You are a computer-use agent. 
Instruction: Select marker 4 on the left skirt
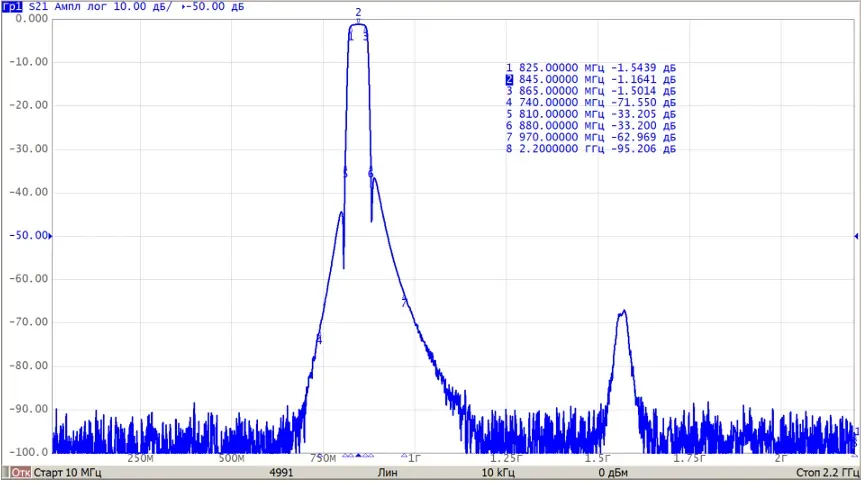click(x=318, y=339)
